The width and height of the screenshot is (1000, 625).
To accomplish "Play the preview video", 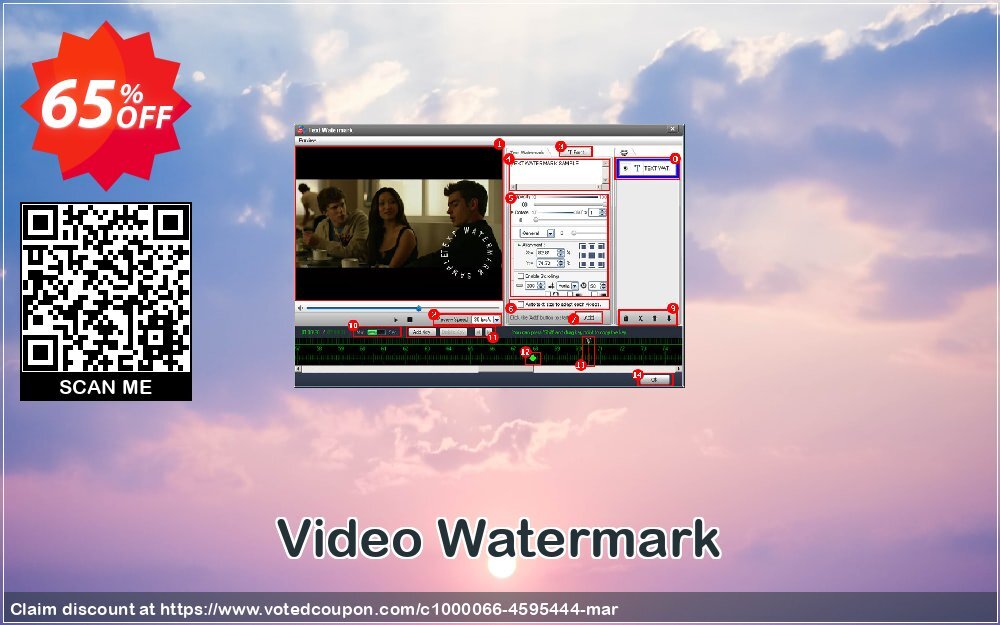I will click(x=396, y=320).
